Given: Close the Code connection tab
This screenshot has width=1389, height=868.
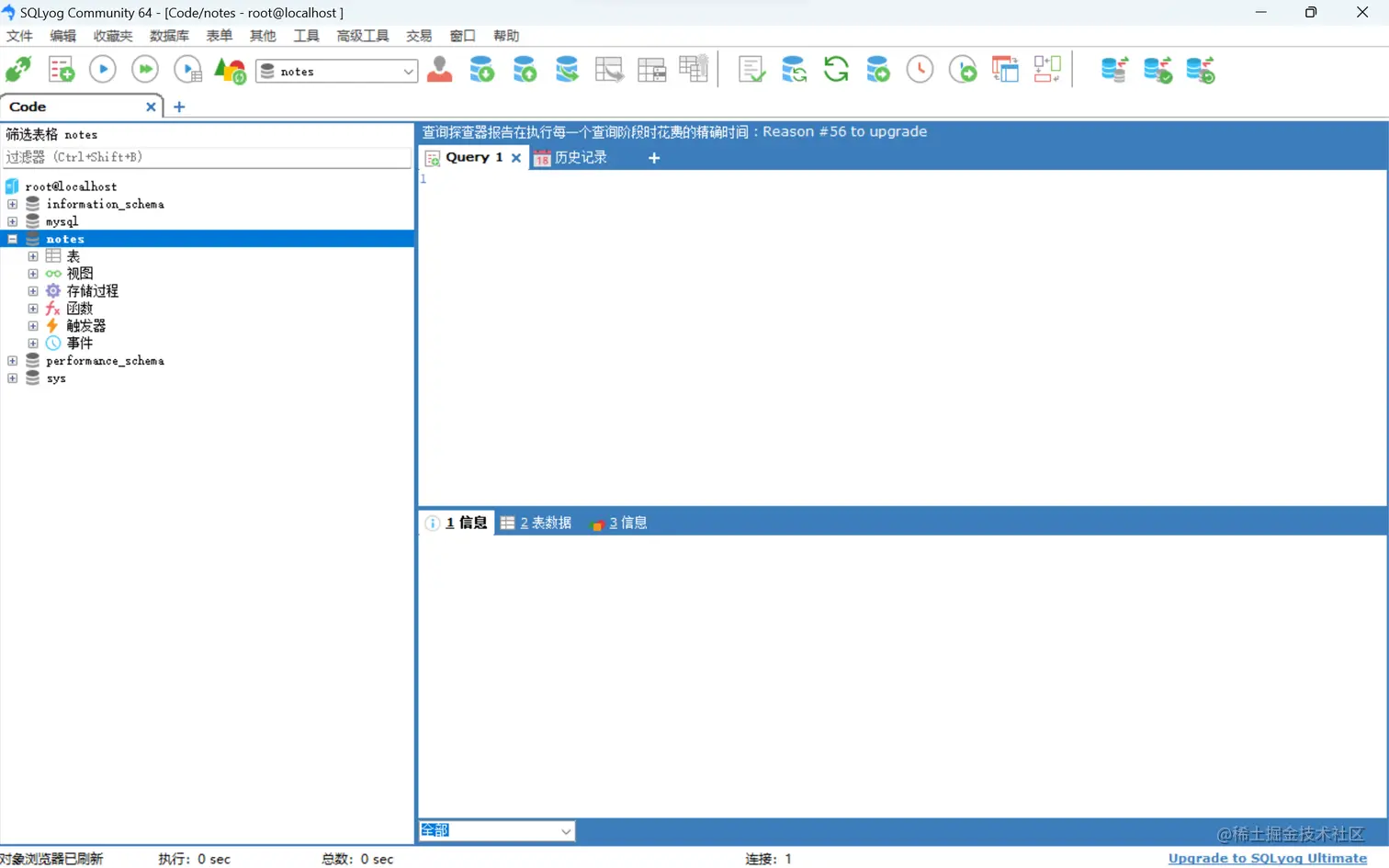Looking at the screenshot, I should coord(151,107).
